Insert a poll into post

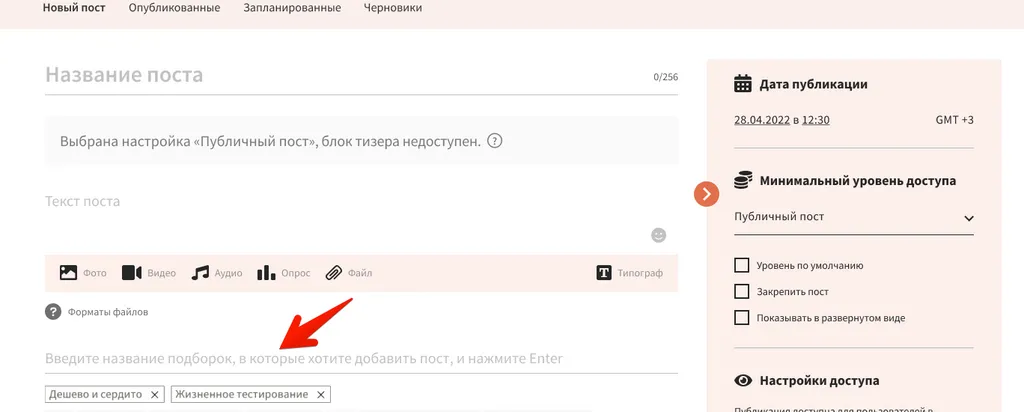[x=267, y=273]
